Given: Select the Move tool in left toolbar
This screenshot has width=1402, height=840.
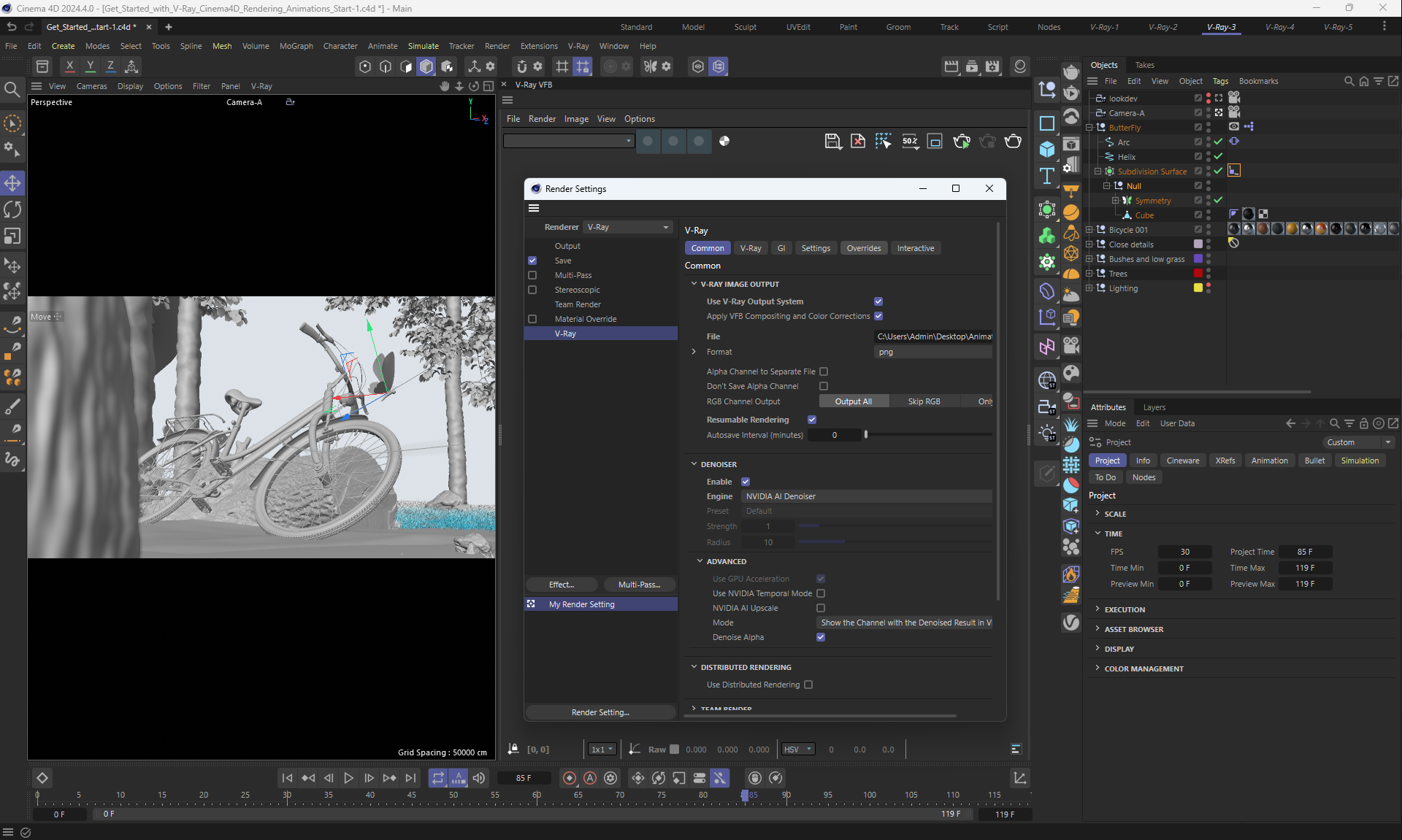Looking at the screenshot, I should click(x=12, y=182).
